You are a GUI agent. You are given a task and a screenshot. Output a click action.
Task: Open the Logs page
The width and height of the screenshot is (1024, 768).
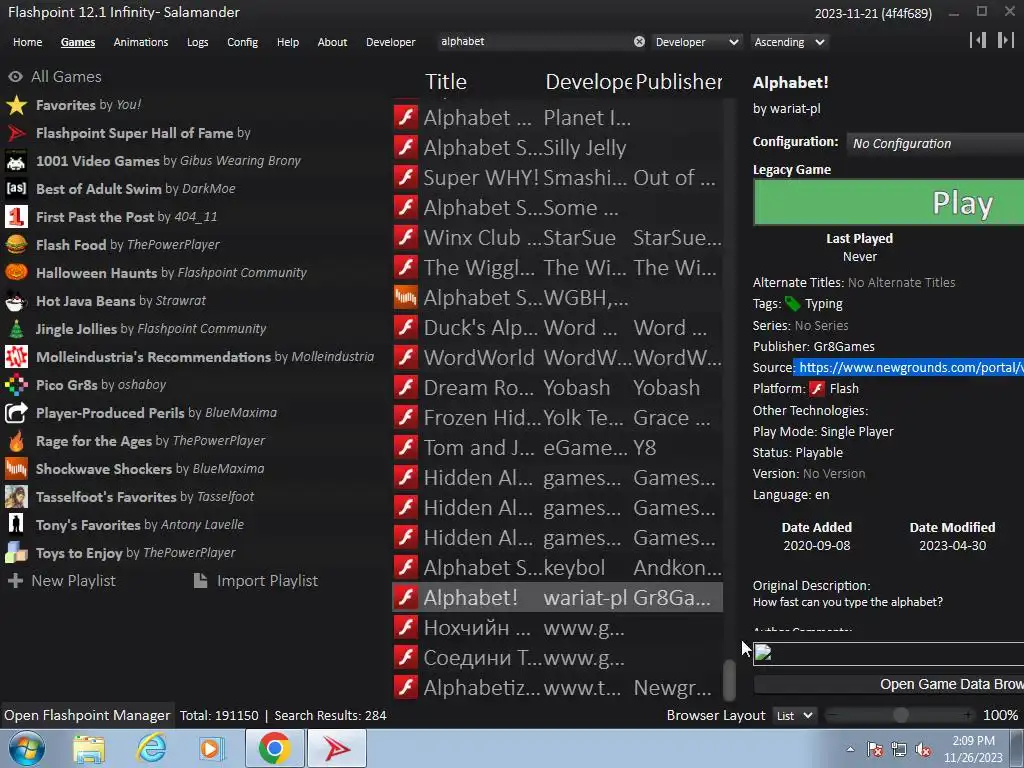(197, 42)
